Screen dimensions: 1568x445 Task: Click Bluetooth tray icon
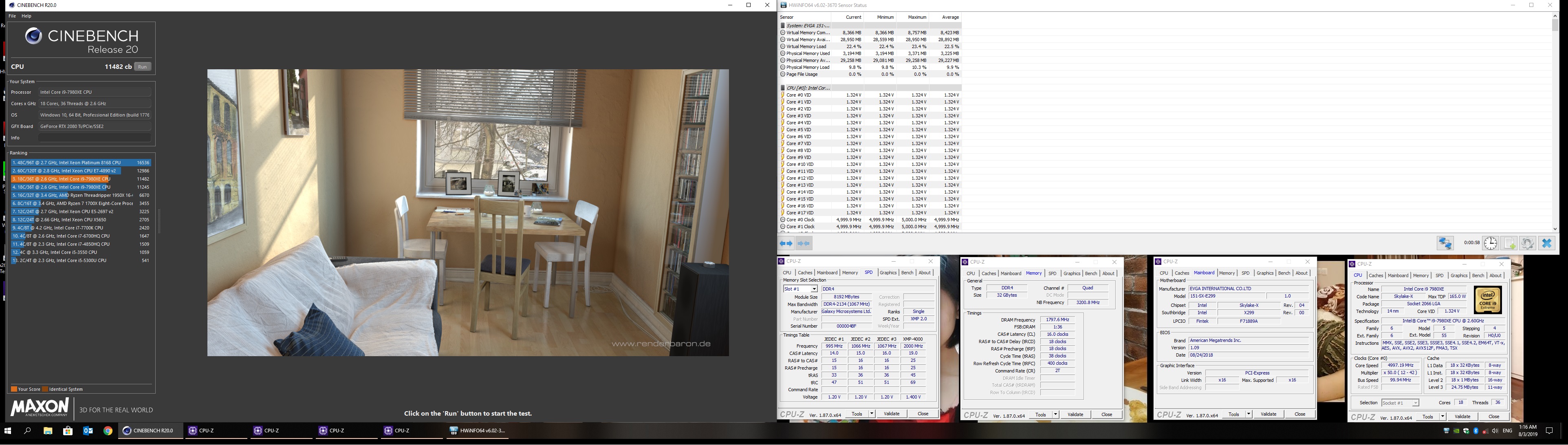pos(1476,431)
